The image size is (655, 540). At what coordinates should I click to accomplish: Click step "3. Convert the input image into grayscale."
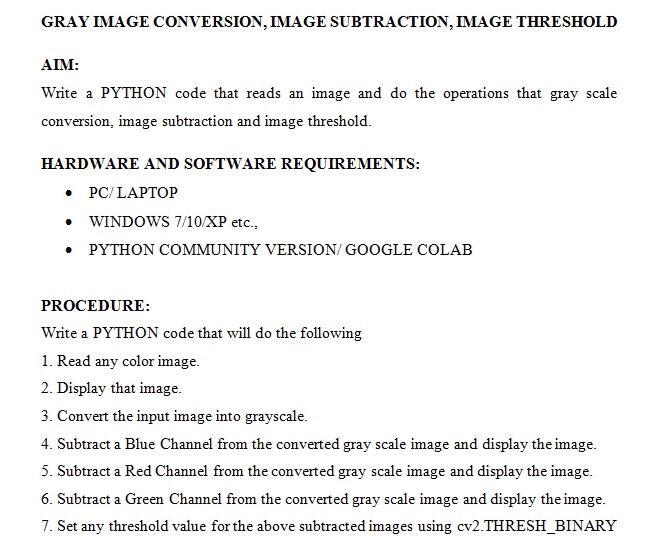tap(174, 416)
